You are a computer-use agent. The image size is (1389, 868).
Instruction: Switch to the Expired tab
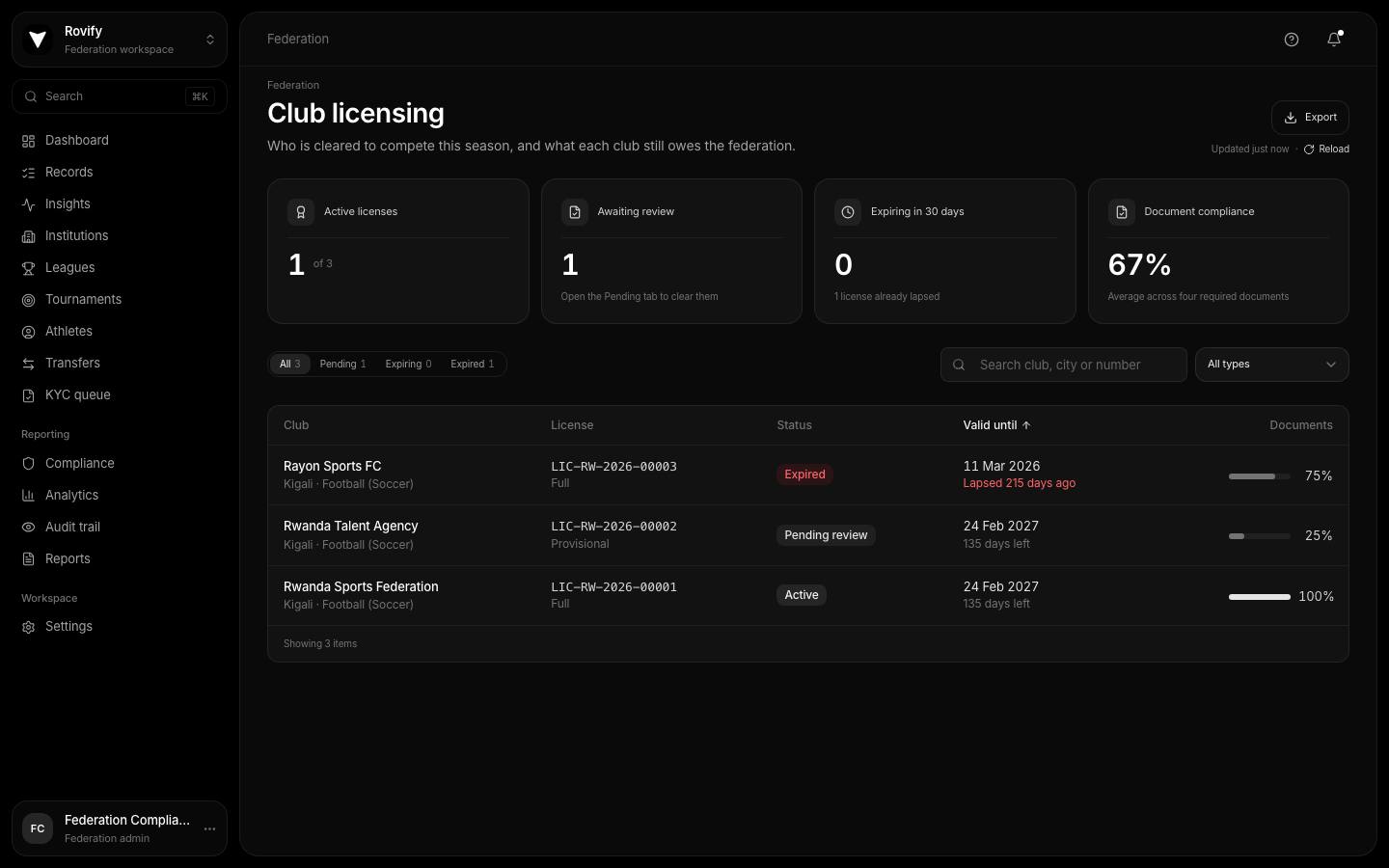pos(472,365)
